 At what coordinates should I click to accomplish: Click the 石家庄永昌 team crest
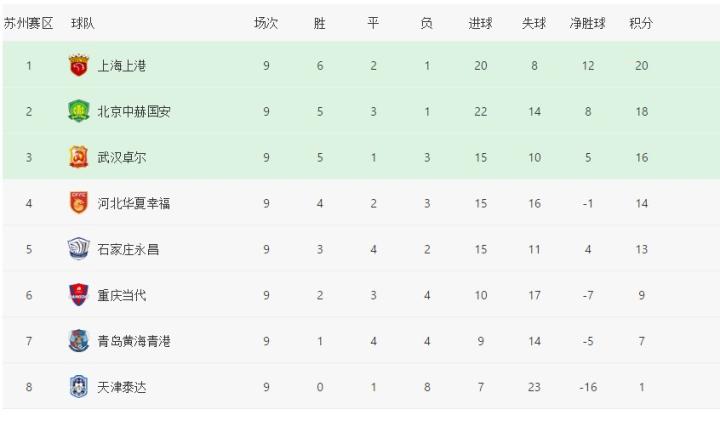(x=78, y=249)
